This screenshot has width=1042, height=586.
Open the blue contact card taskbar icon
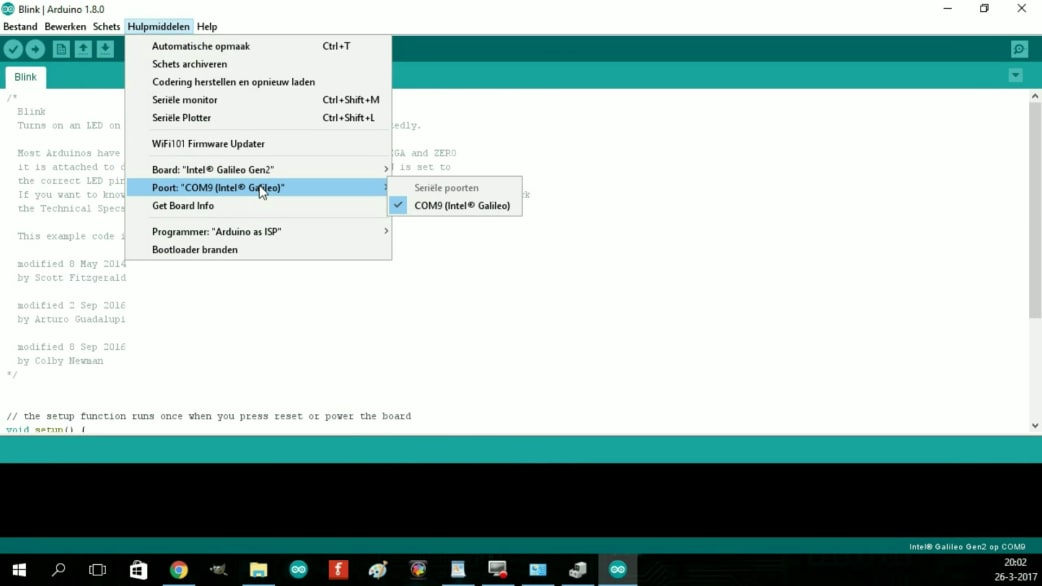point(538,569)
